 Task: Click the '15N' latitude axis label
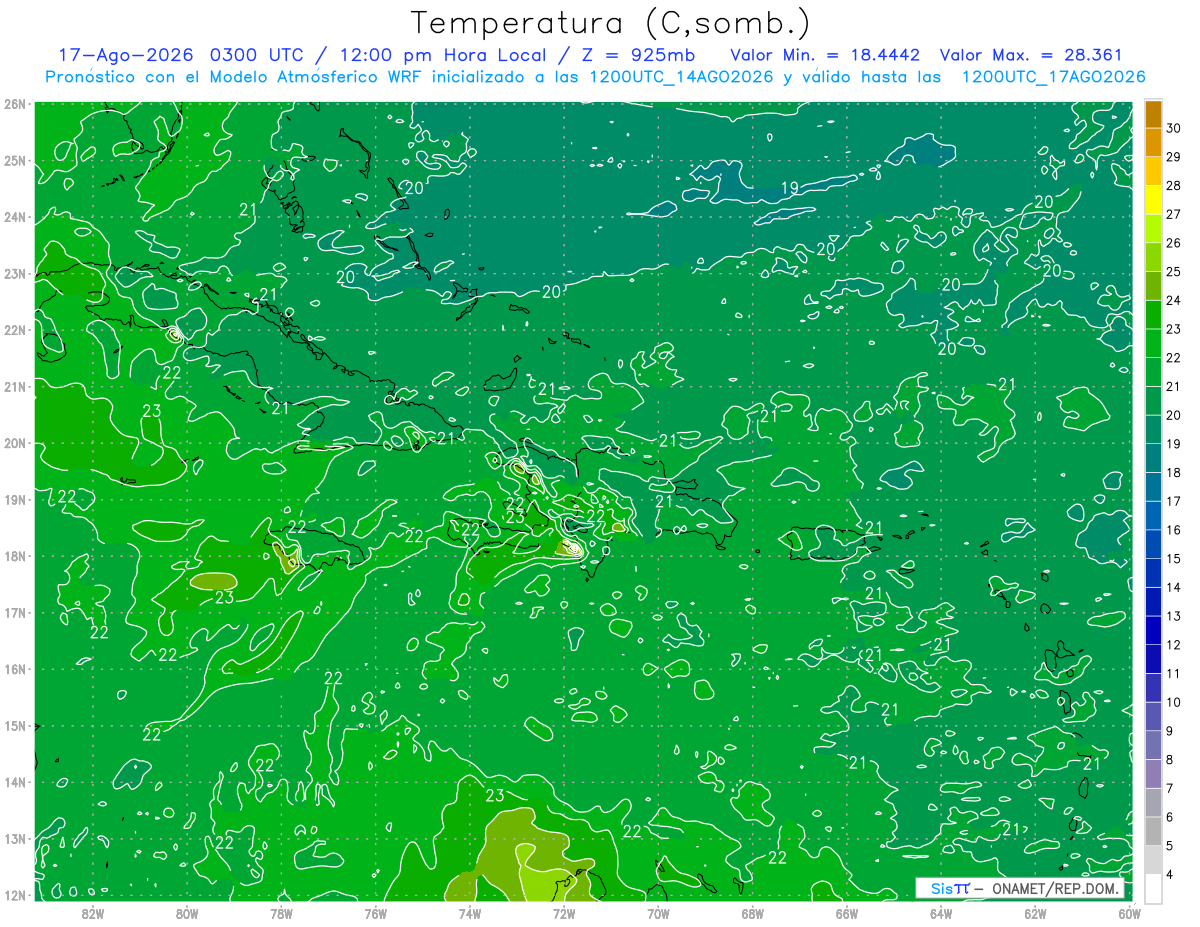click(15, 725)
